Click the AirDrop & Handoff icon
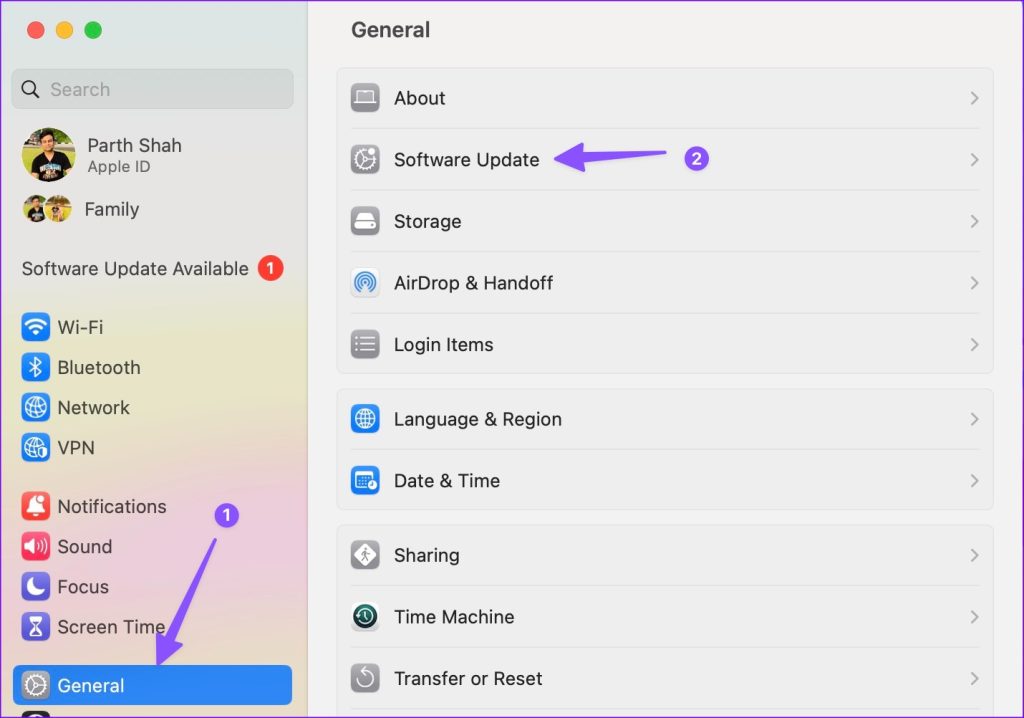 click(x=365, y=283)
